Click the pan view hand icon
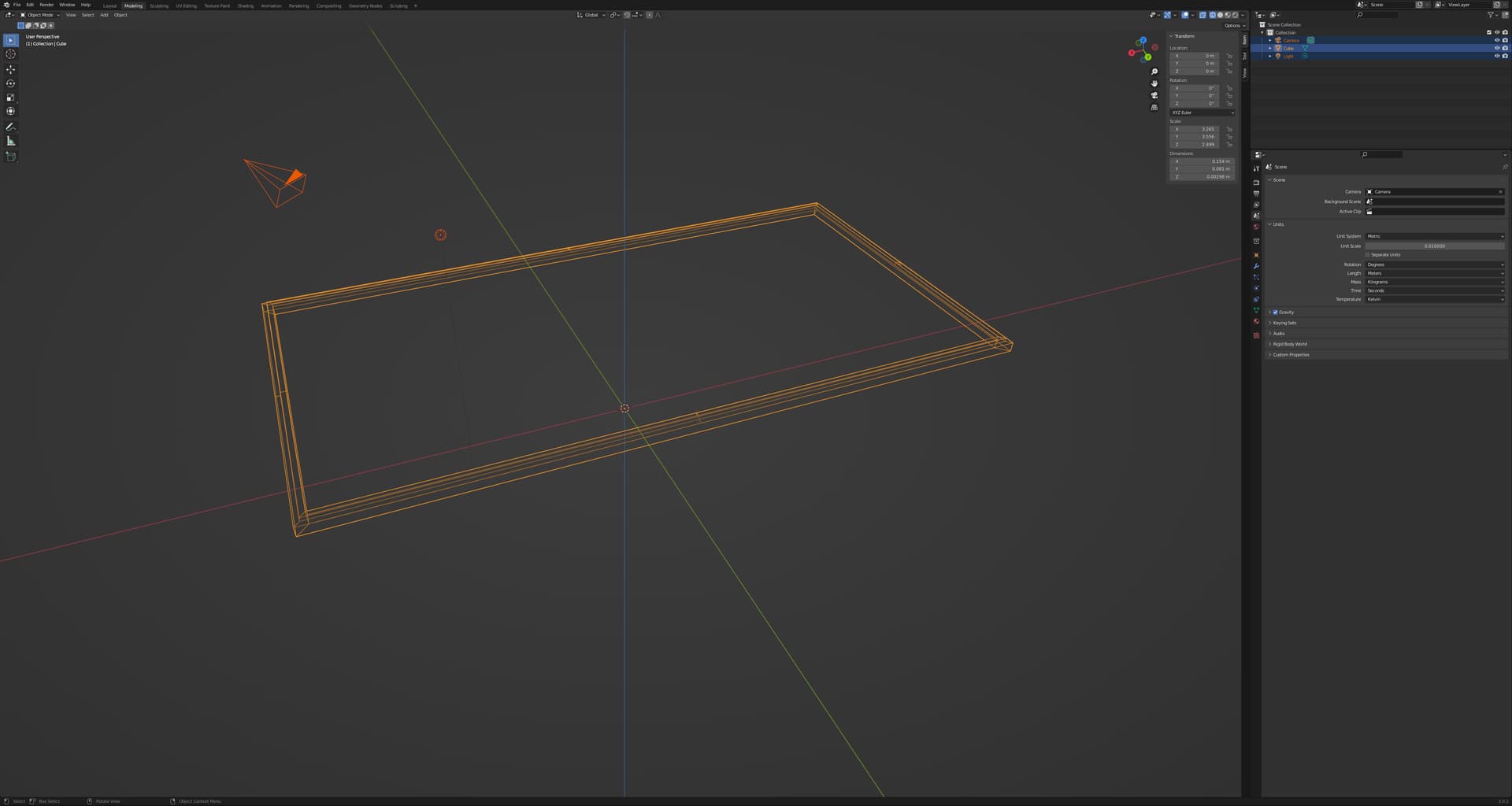 [1154, 83]
